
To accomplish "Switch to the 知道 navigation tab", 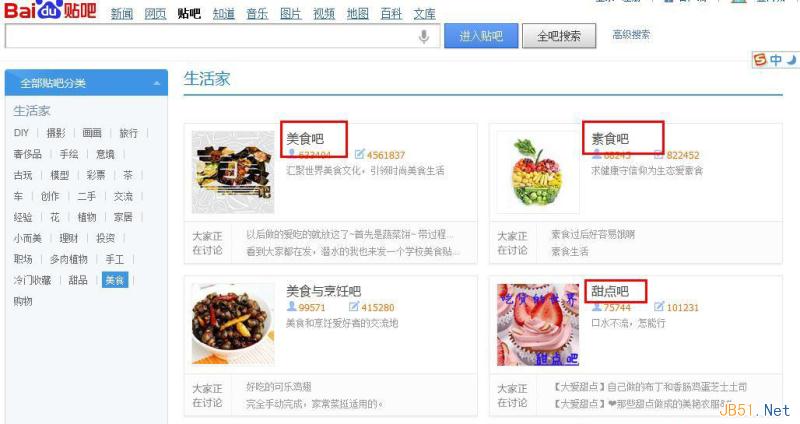I will coord(223,14).
